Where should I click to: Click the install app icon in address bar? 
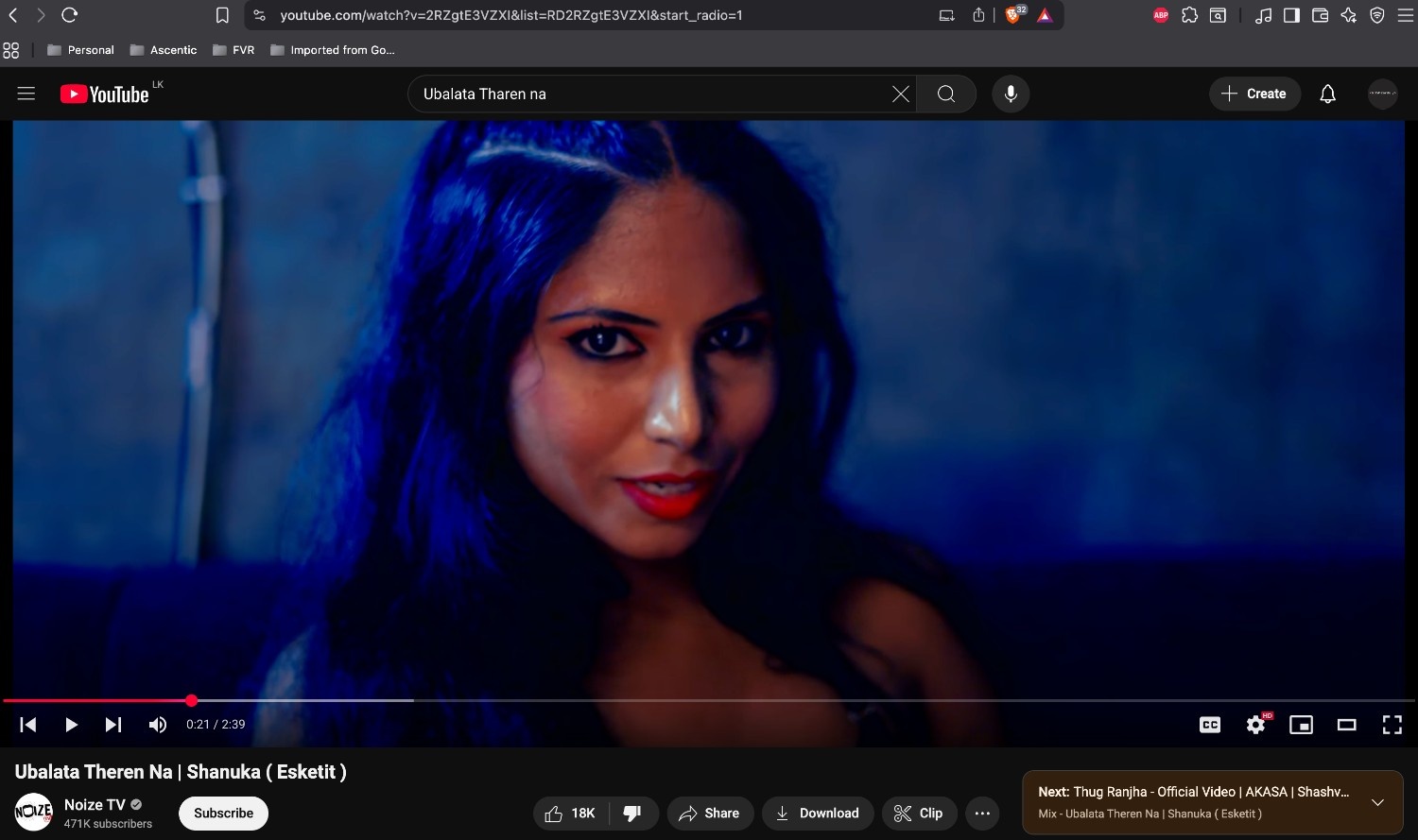coord(946,15)
